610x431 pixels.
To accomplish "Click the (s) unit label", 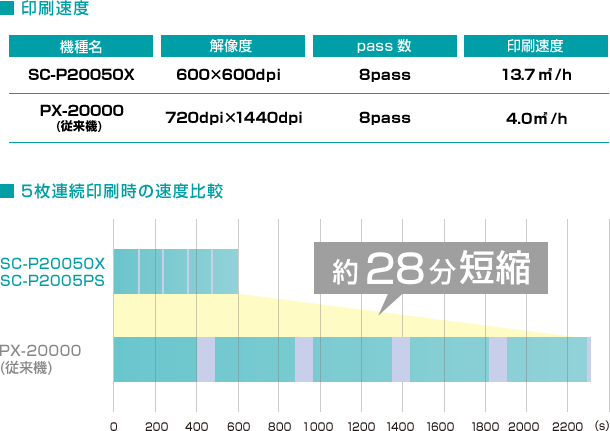I will tap(602, 426).
